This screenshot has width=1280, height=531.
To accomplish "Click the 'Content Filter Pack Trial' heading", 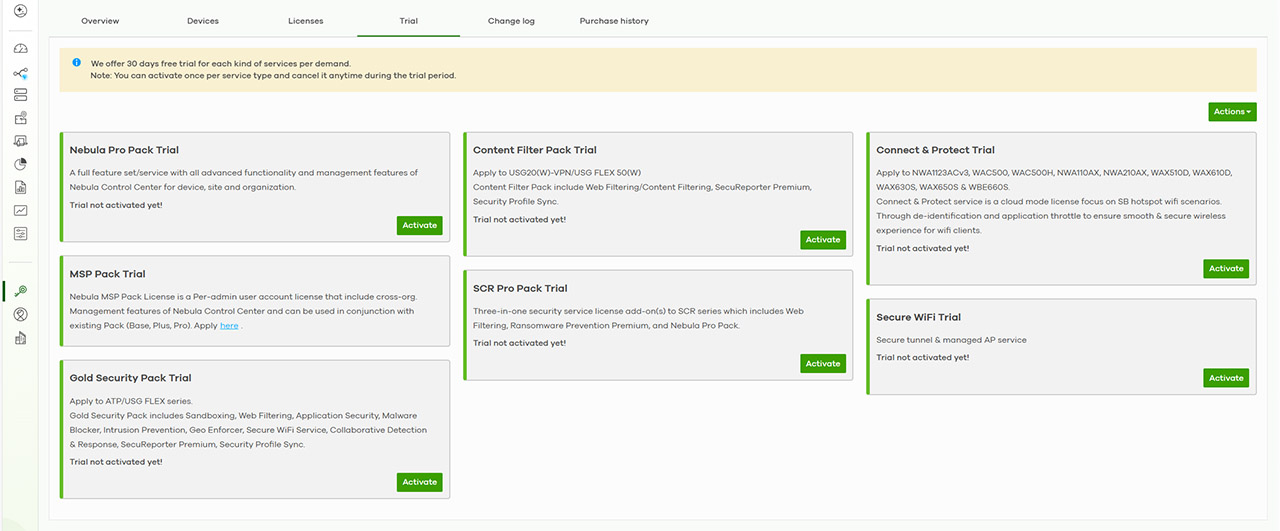I will coord(535,150).
